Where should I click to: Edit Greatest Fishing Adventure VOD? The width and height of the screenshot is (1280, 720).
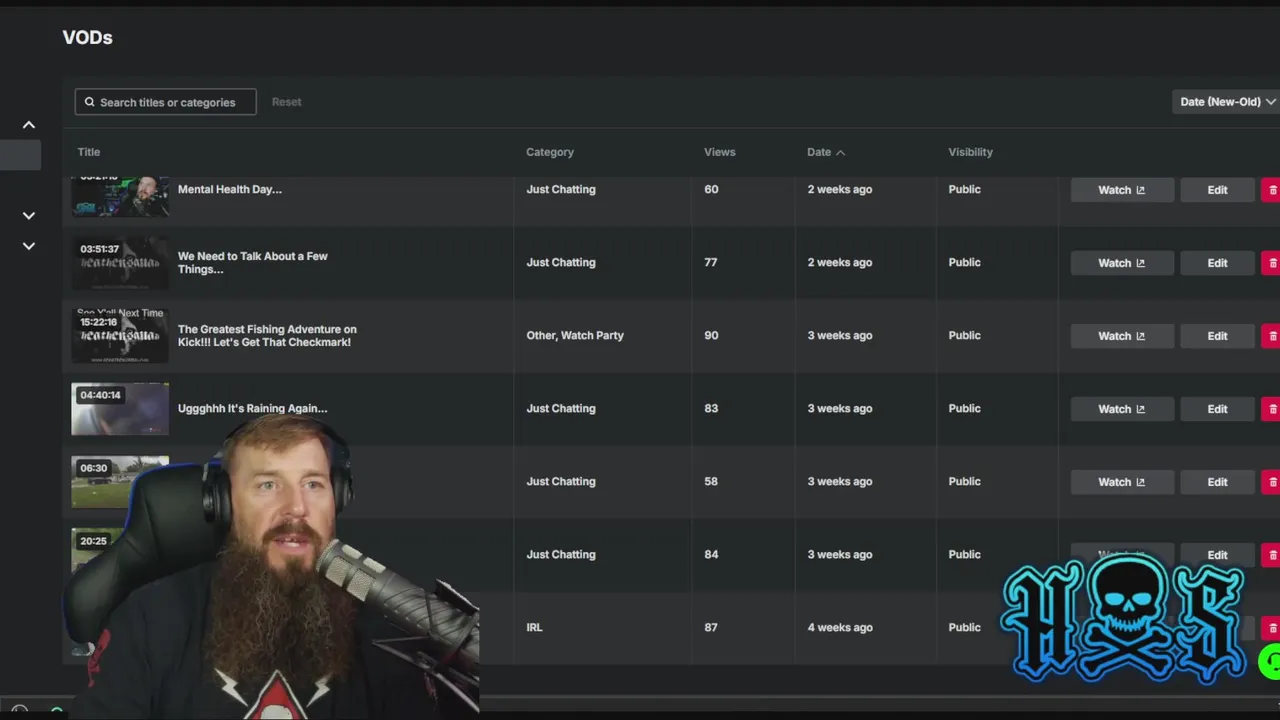pos(1217,336)
